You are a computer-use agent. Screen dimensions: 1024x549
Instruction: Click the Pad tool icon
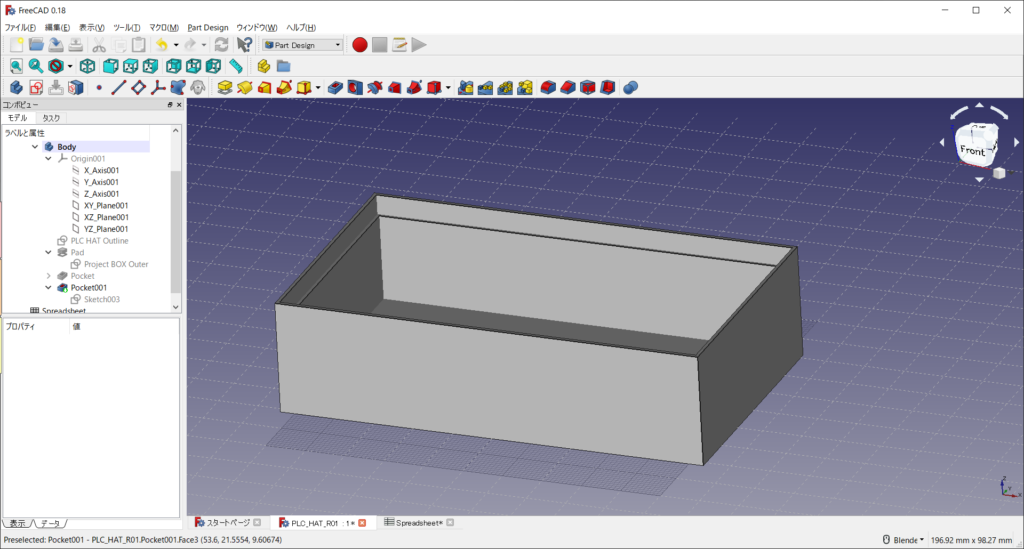pos(226,88)
